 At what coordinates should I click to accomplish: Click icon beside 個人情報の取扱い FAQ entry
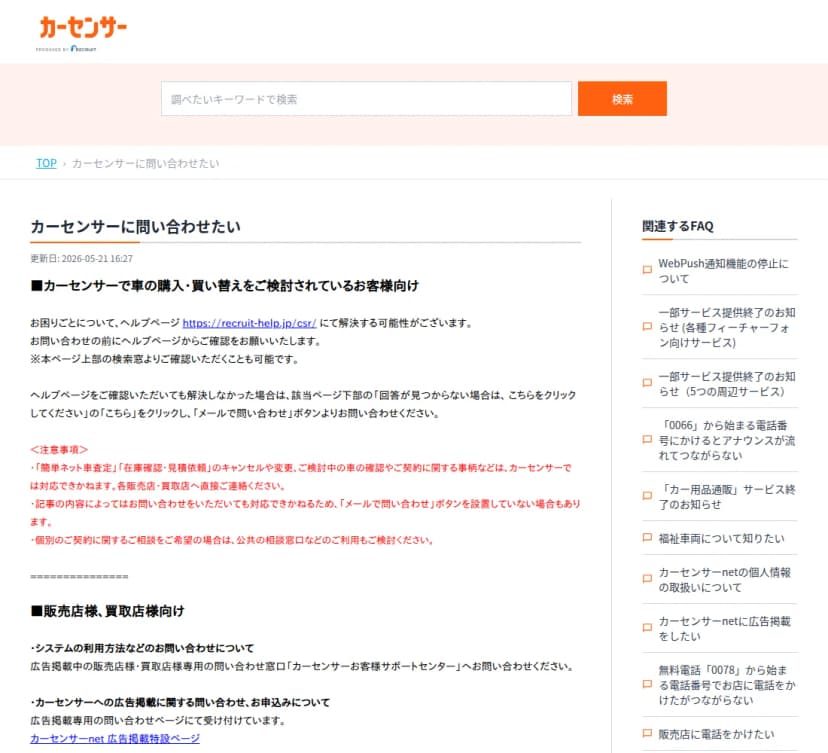[x=647, y=579]
